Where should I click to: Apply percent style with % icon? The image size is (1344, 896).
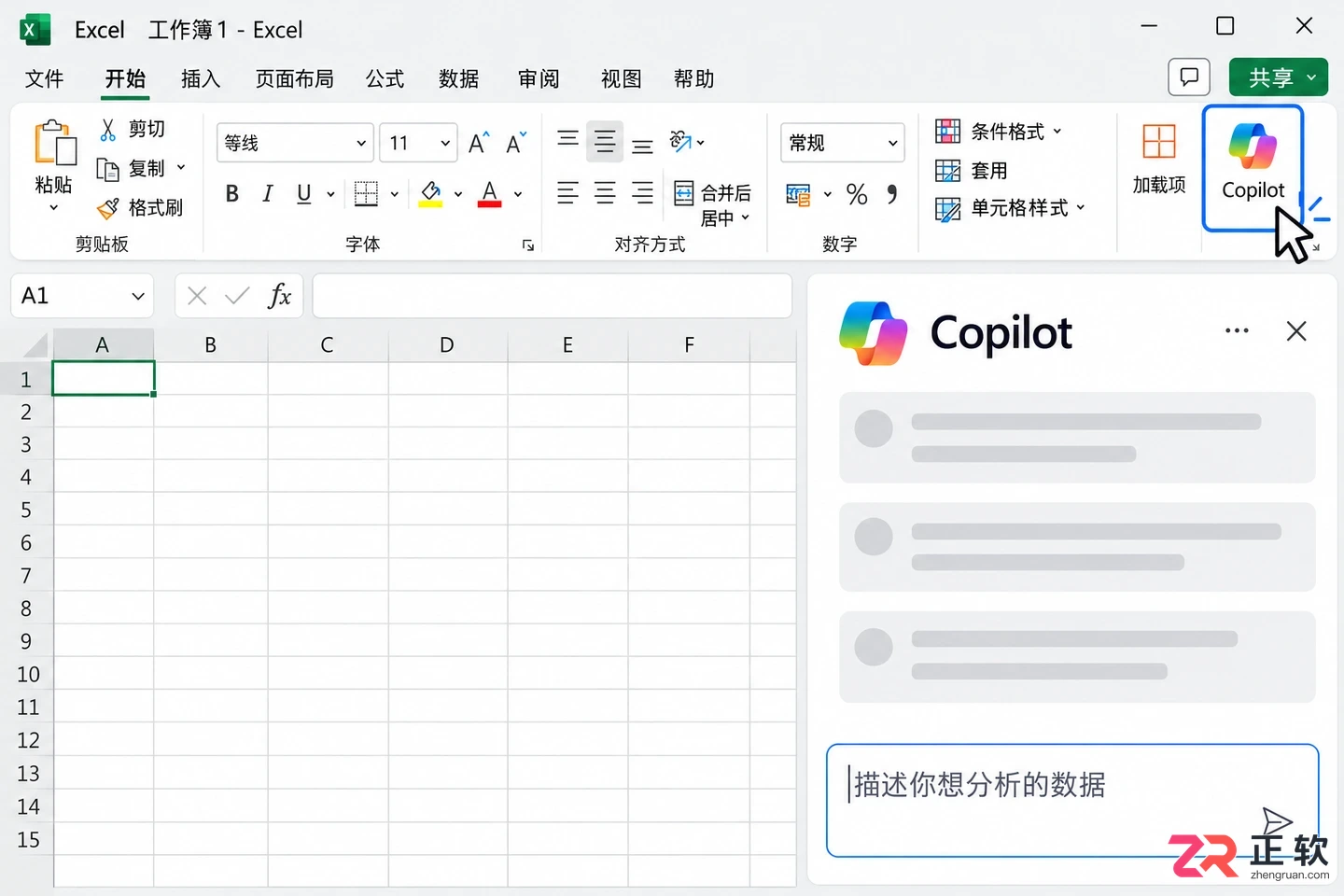[857, 194]
